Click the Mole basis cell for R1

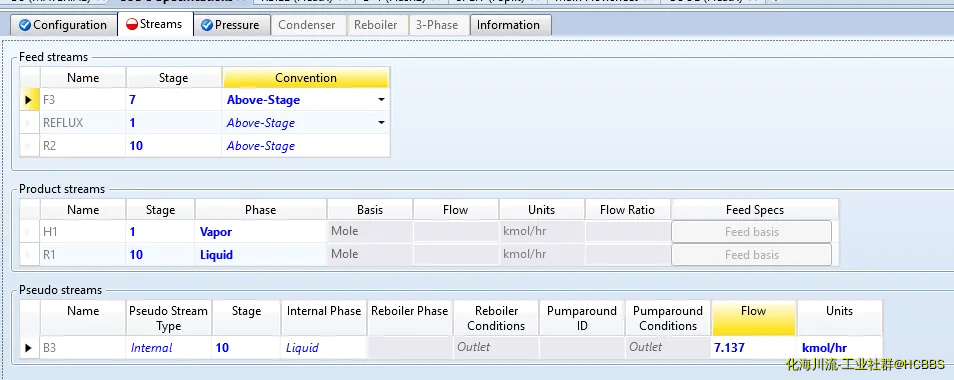[370, 255]
